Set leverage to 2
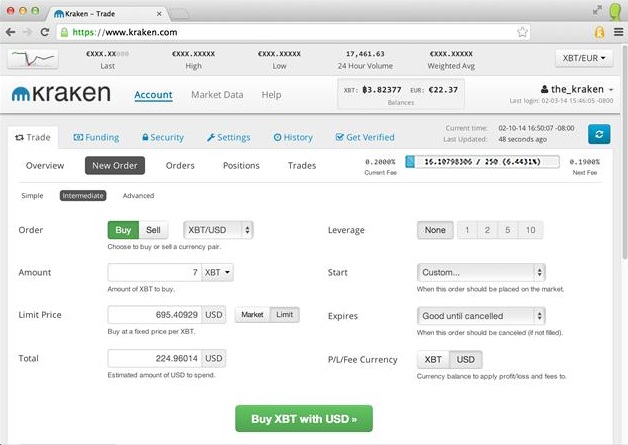Screen dimensions: 628x445 pos(487,230)
